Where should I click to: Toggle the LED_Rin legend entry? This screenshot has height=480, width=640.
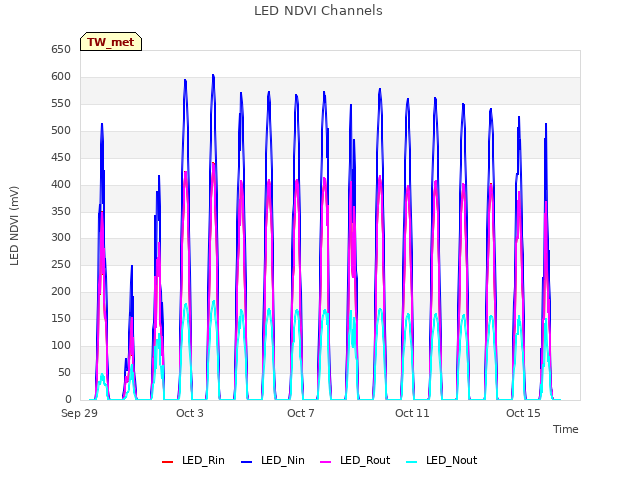[193, 460]
